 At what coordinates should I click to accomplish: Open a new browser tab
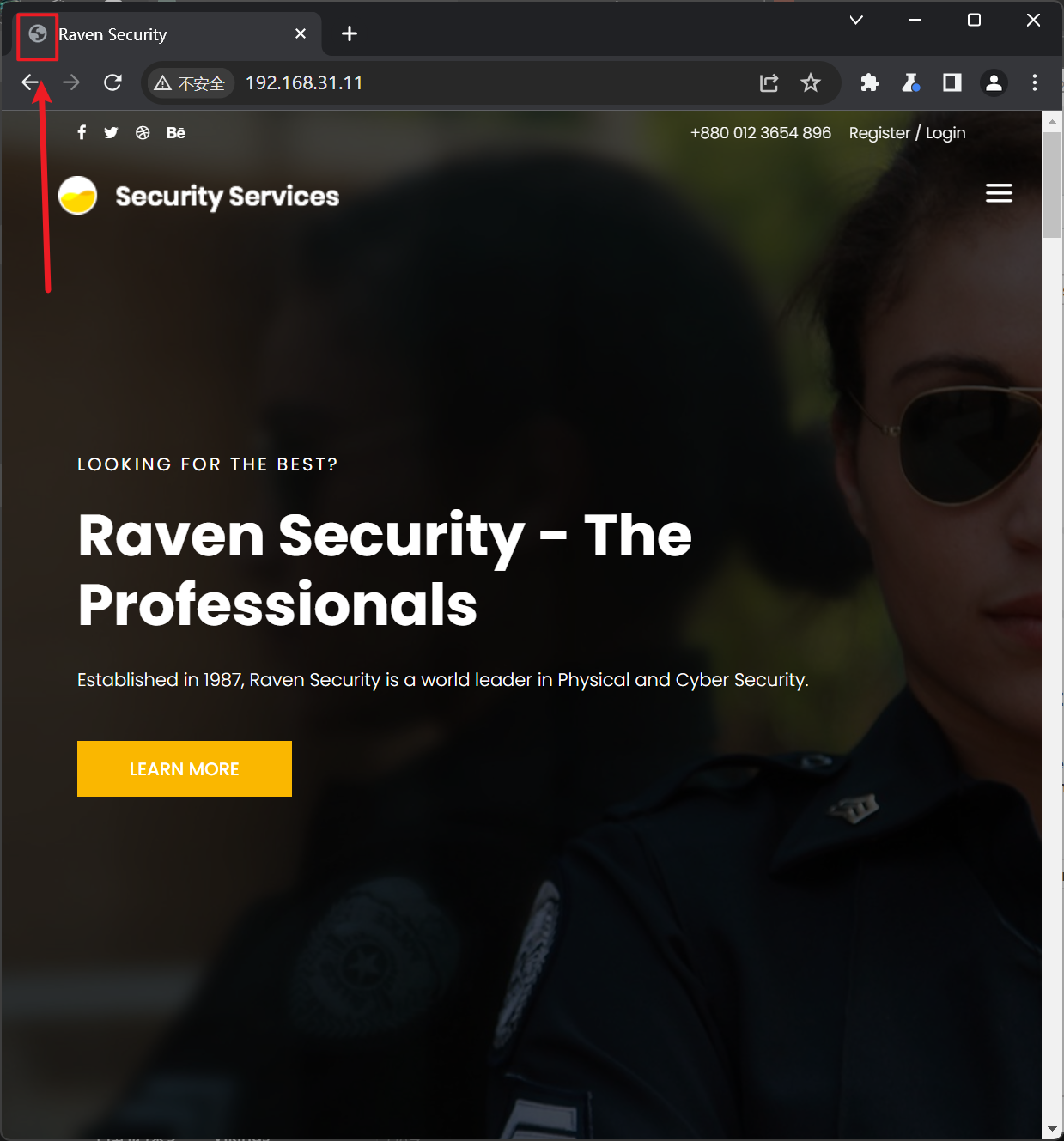click(x=350, y=33)
